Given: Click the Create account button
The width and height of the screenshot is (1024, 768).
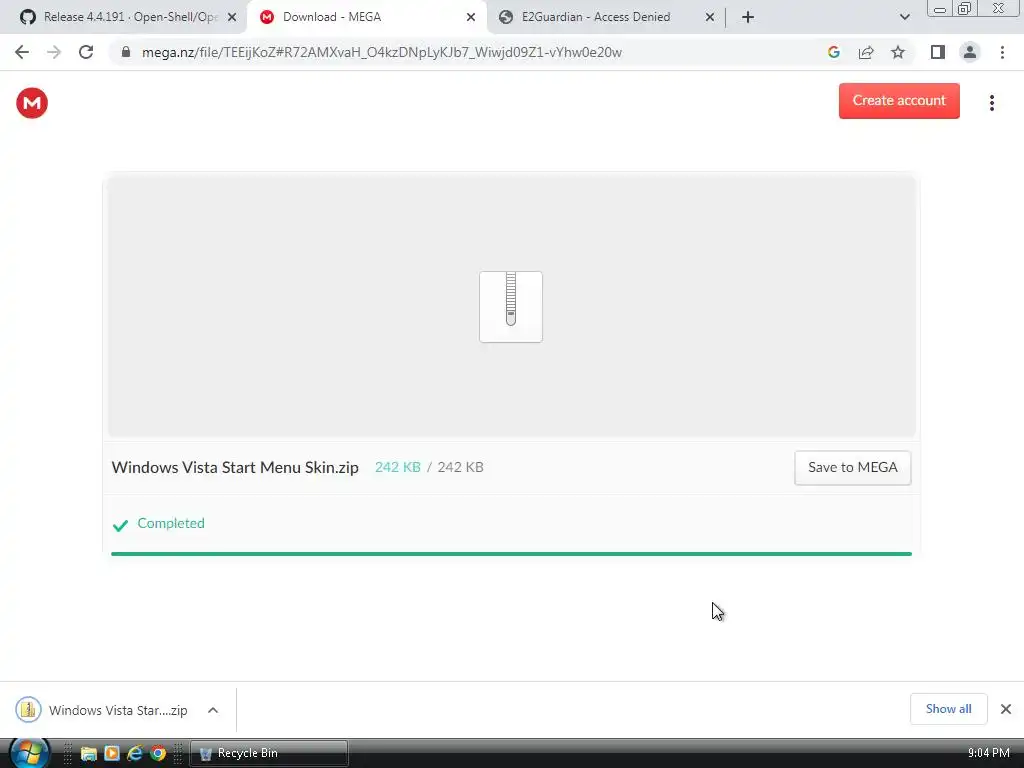Looking at the screenshot, I should click(899, 101).
